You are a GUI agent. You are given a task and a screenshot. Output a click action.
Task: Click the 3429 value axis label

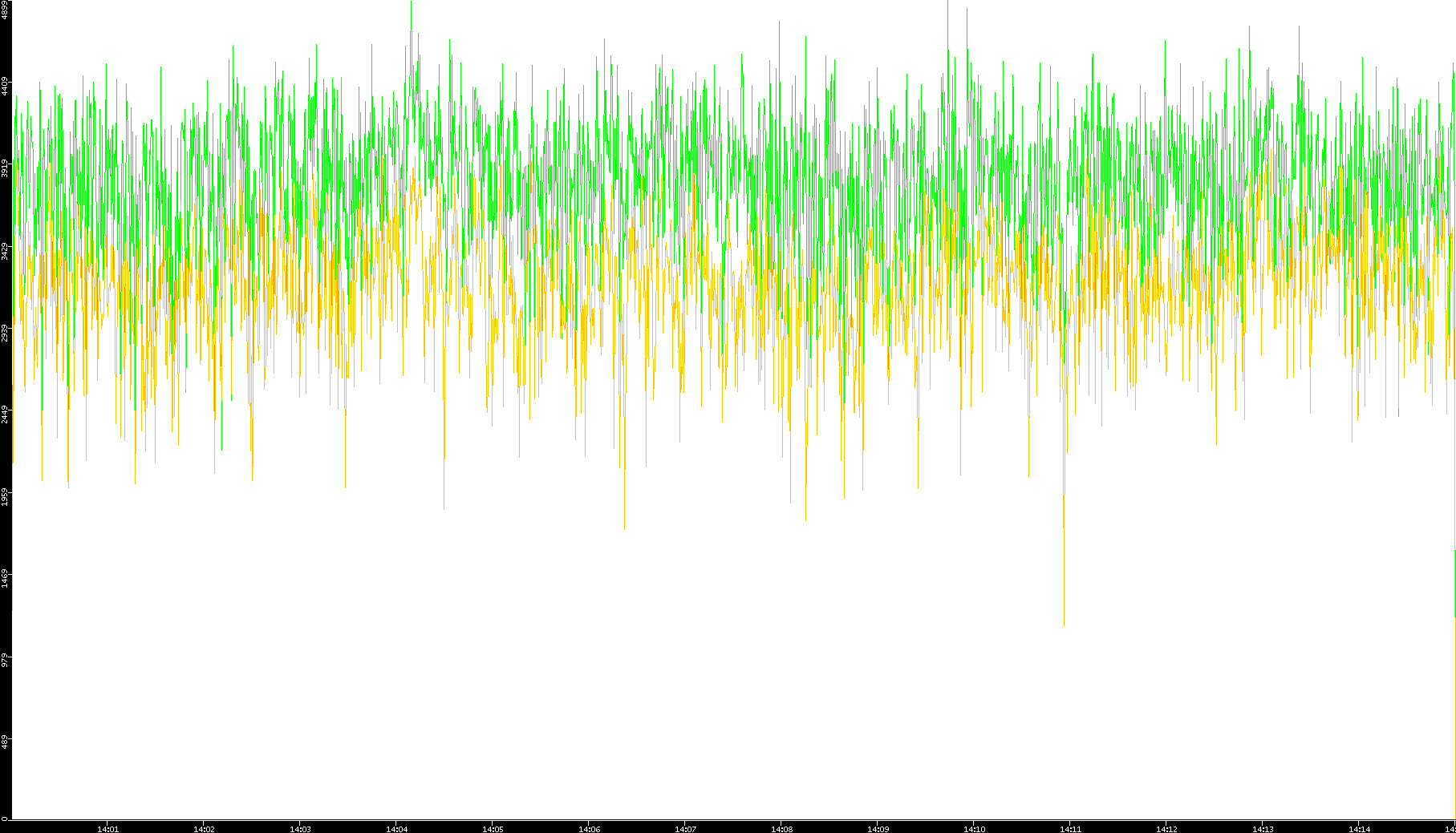point(5,251)
